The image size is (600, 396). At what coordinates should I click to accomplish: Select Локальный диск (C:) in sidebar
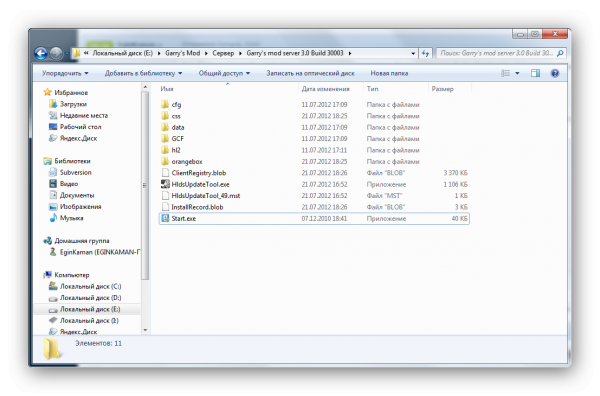tap(90, 286)
